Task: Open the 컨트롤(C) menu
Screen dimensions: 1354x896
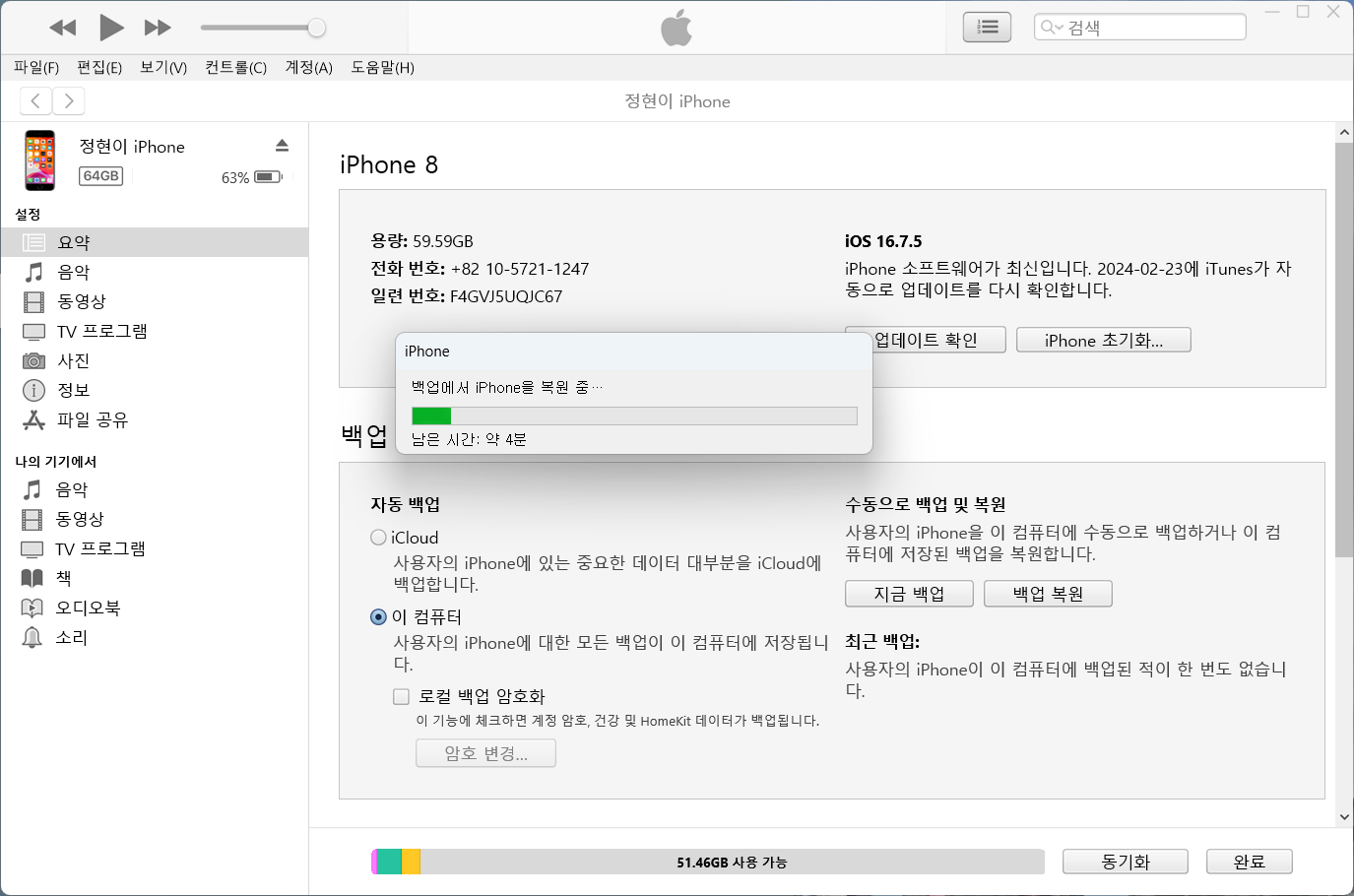Action: point(236,67)
